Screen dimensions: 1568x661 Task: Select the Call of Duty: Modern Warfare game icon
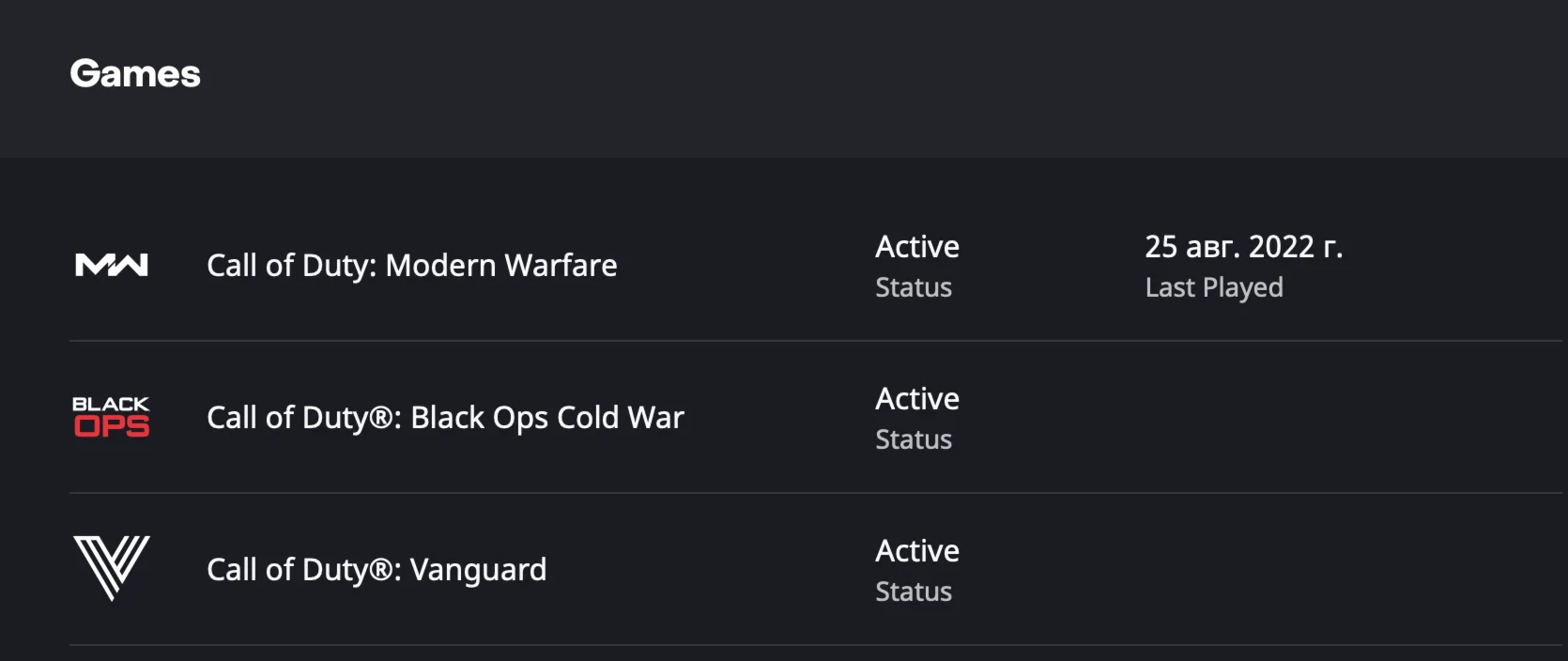[110, 265]
